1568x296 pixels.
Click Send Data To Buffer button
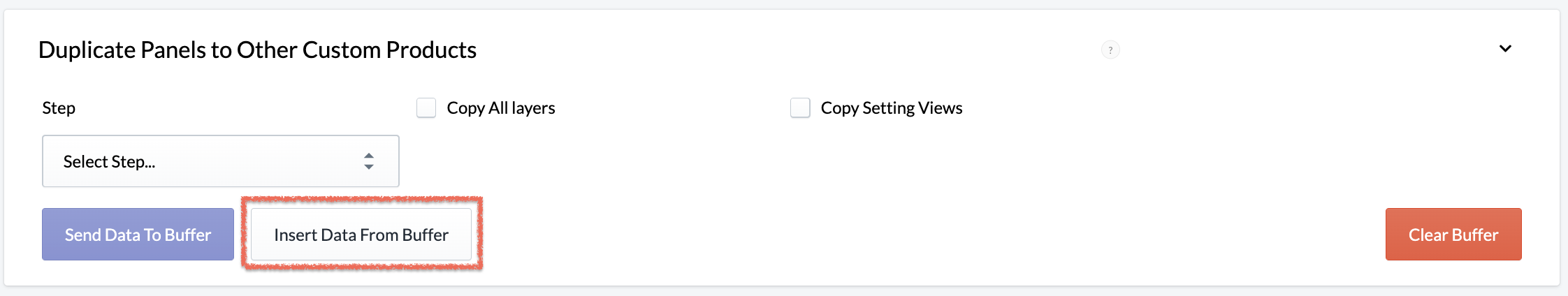pyautogui.click(x=138, y=235)
